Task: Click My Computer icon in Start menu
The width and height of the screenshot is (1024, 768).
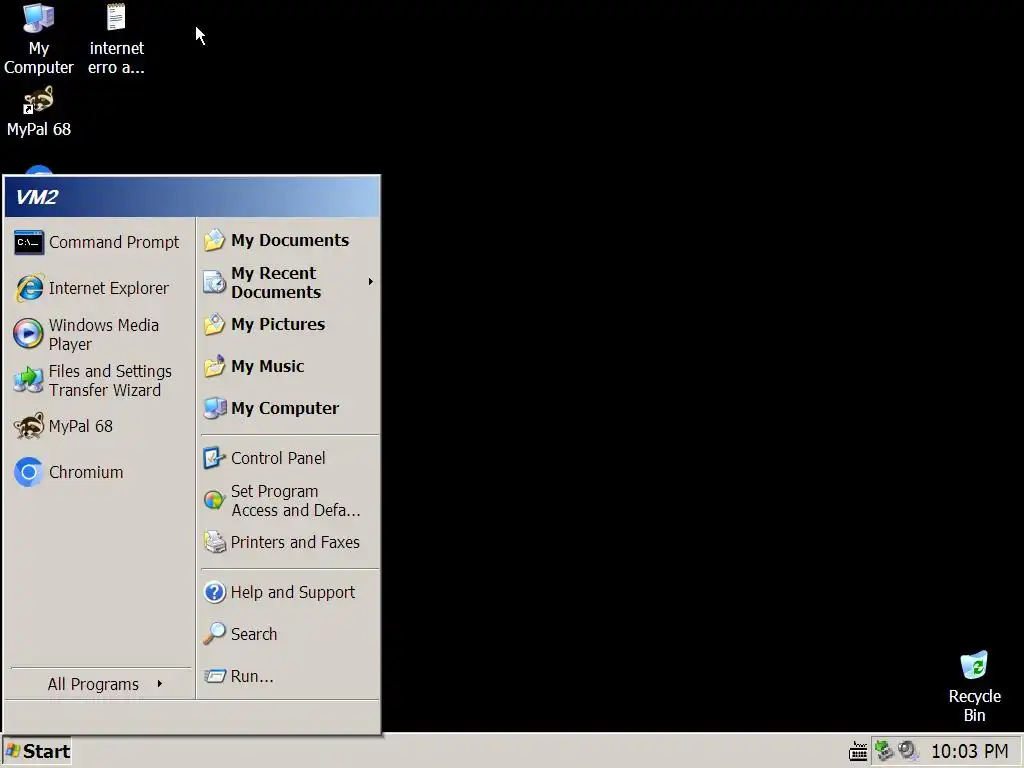Action: pos(214,408)
